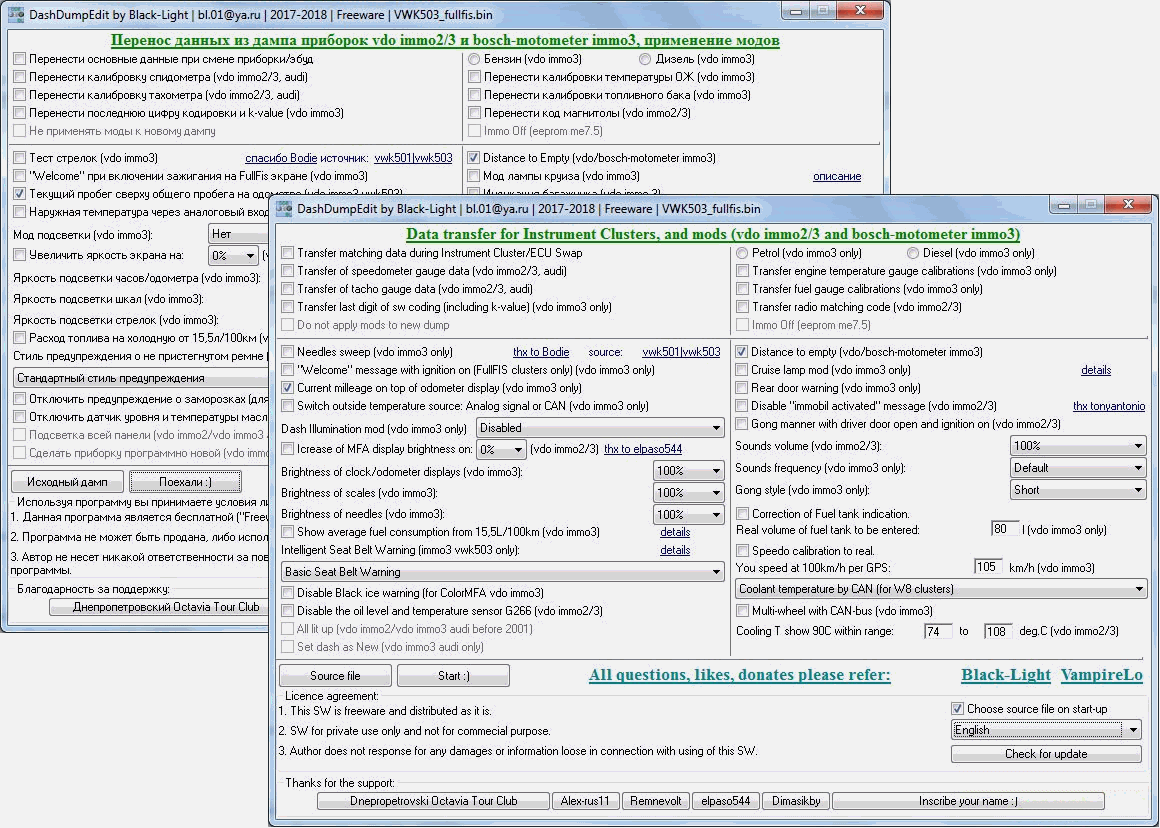Click the Inscribe your name :) button
Image resolution: width=1160 pixels, height=828 pixels.
967,801
